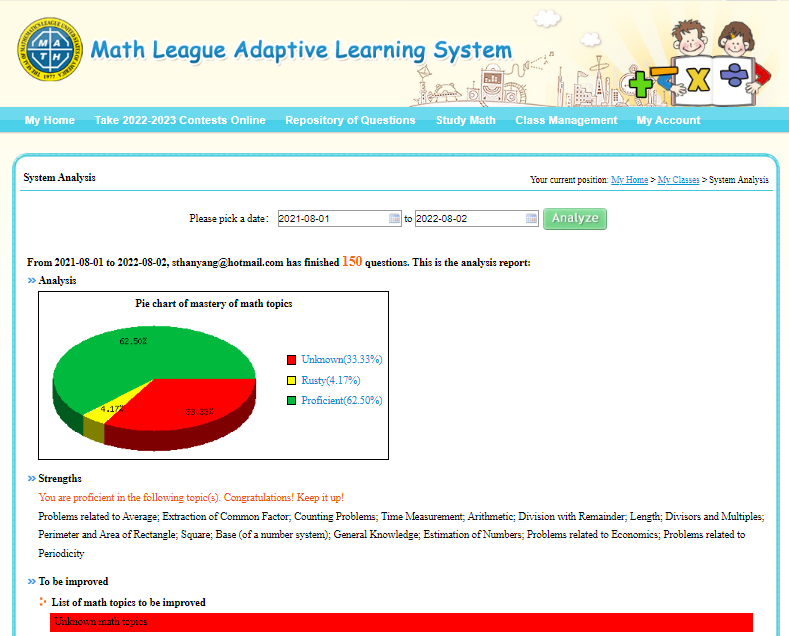Click the Problems related to Average topic
Screen dimensions: 789x636
[98, 517]
